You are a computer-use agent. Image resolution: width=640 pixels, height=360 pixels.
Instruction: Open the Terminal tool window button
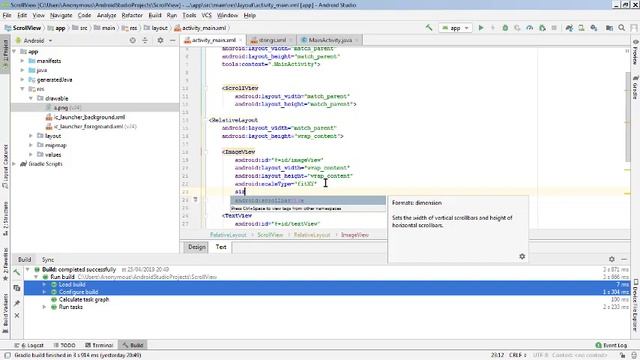point(99,345)
